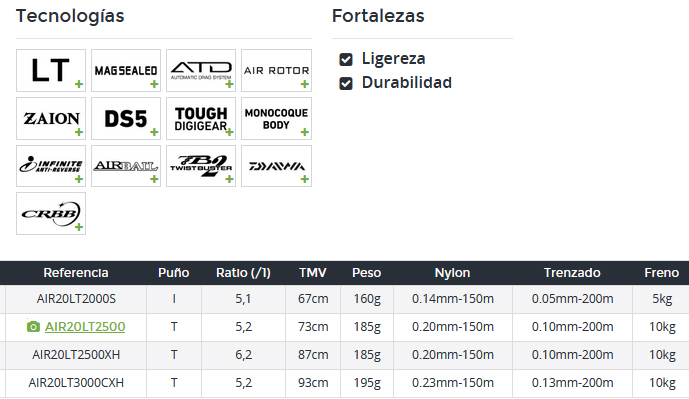Toggle the Durabilidad checkbox

point(346,83)
